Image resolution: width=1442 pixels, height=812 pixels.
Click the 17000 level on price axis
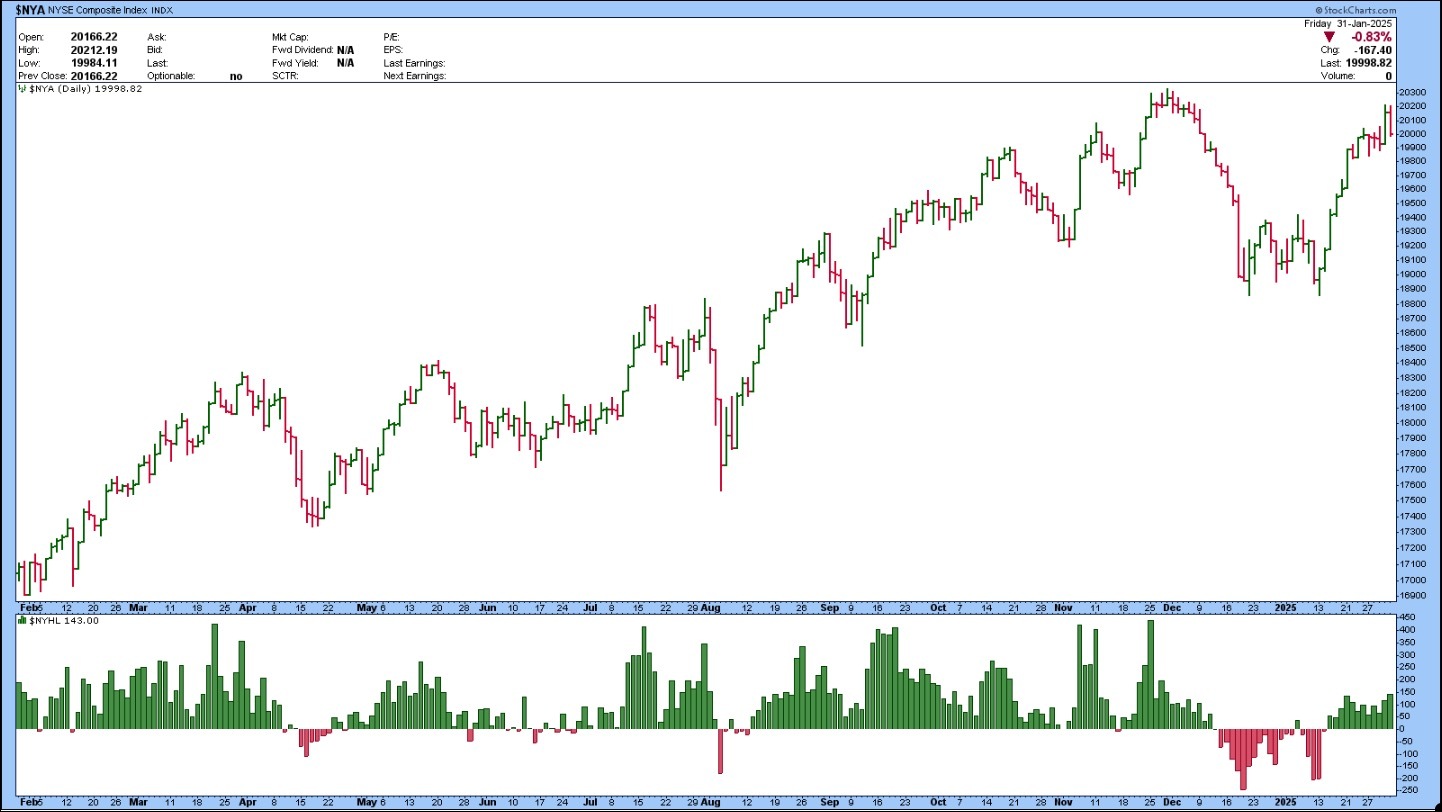pos(1413,580)
